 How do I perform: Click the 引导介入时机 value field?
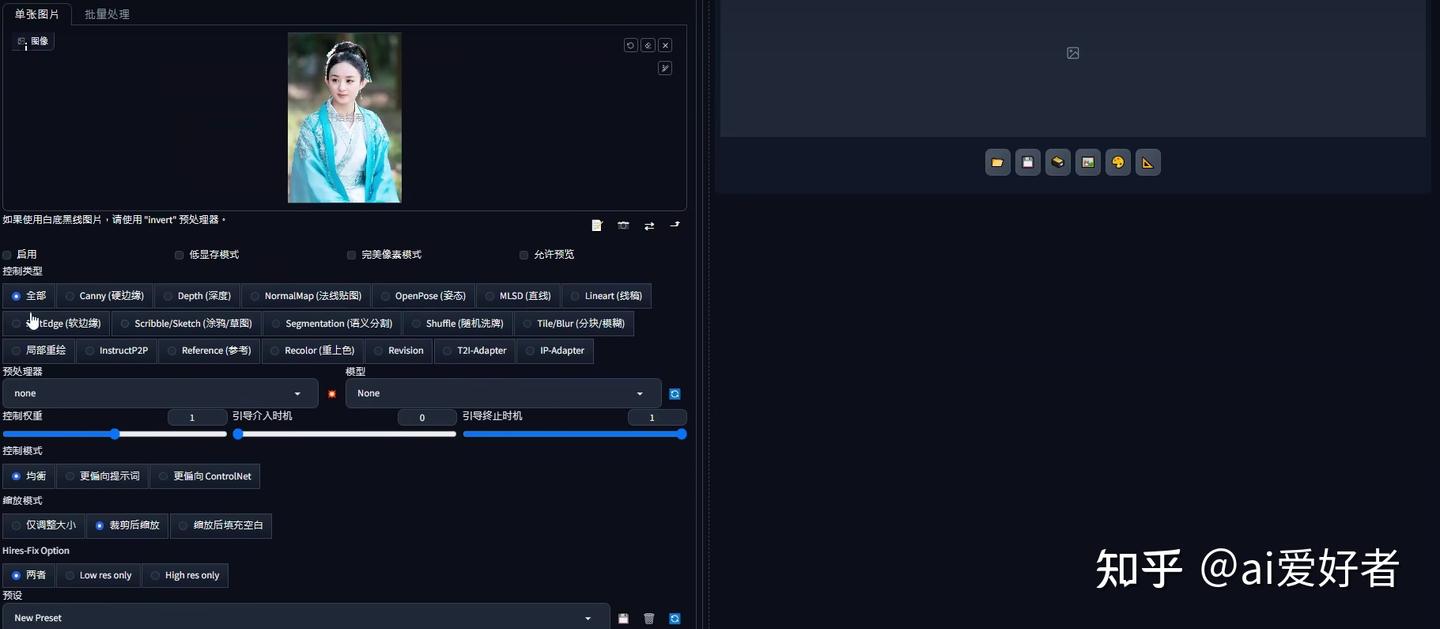tap(427, 417)
